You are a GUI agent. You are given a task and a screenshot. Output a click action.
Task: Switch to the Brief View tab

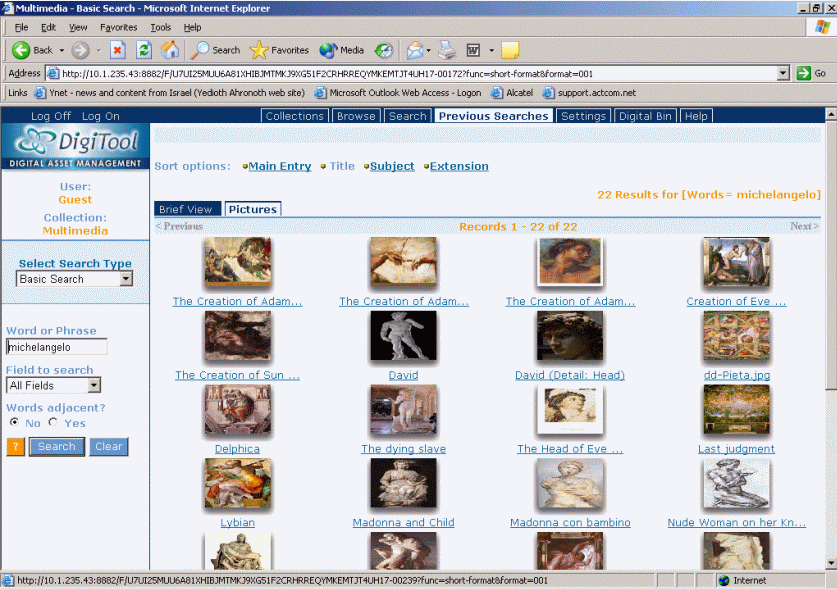tap(186, 209)
